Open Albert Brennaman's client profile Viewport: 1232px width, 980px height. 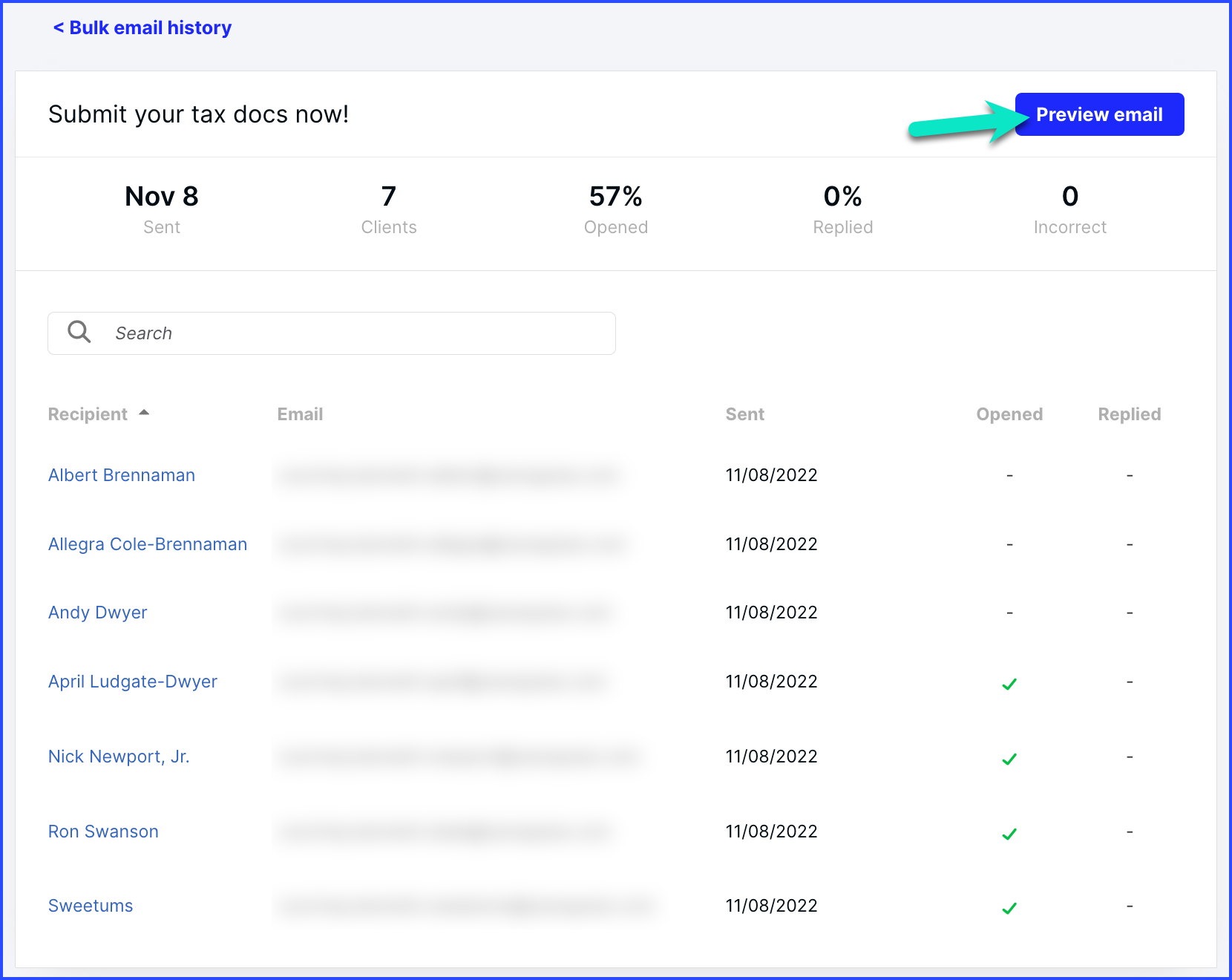point(122,475)
